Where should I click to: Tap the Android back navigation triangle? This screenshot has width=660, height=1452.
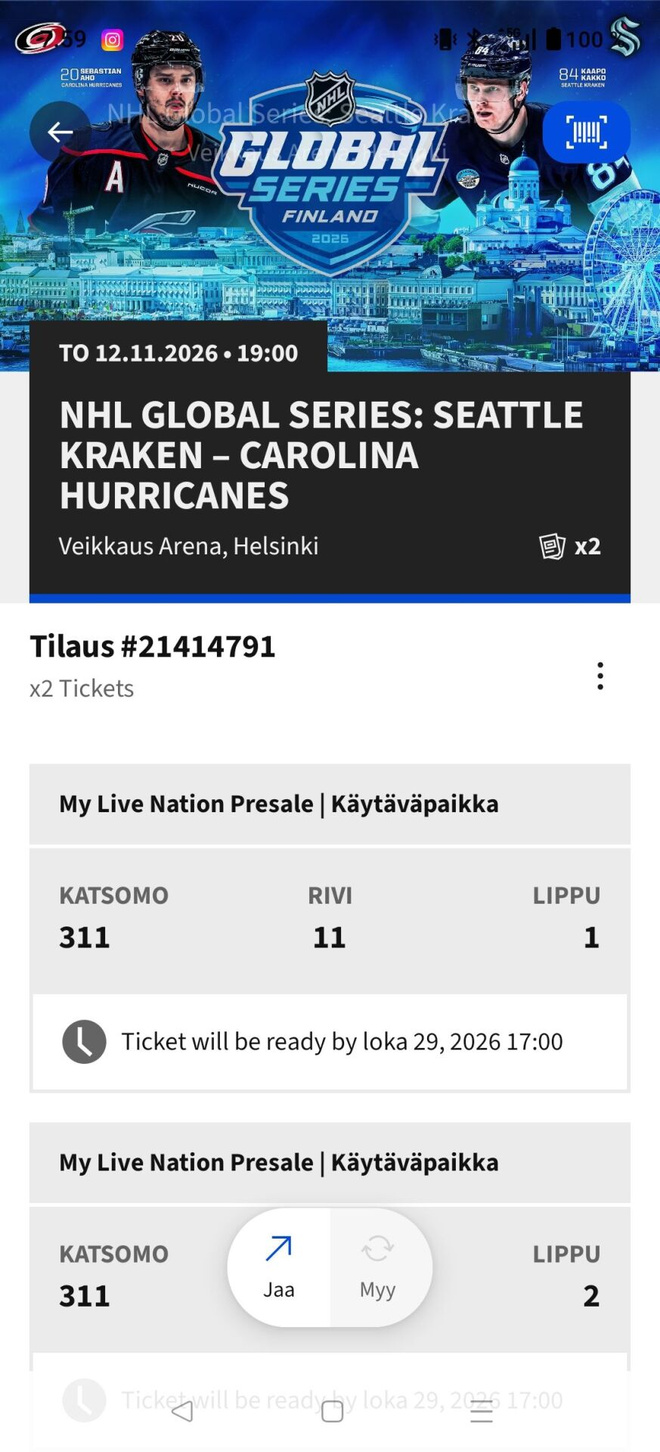[182, 1411]
